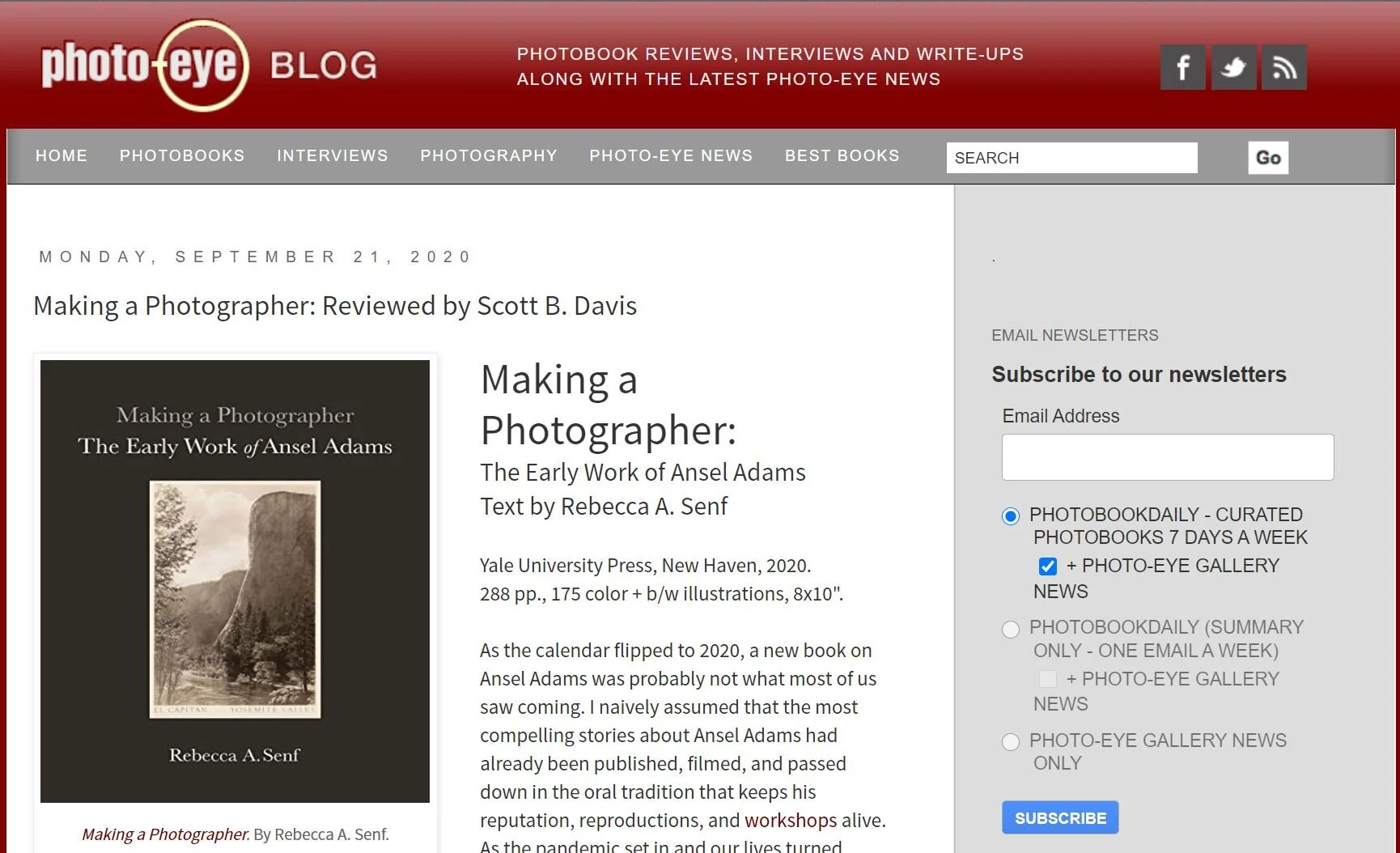
Task: Click the Email Address text field
Action: click(x=1168, y=457)
